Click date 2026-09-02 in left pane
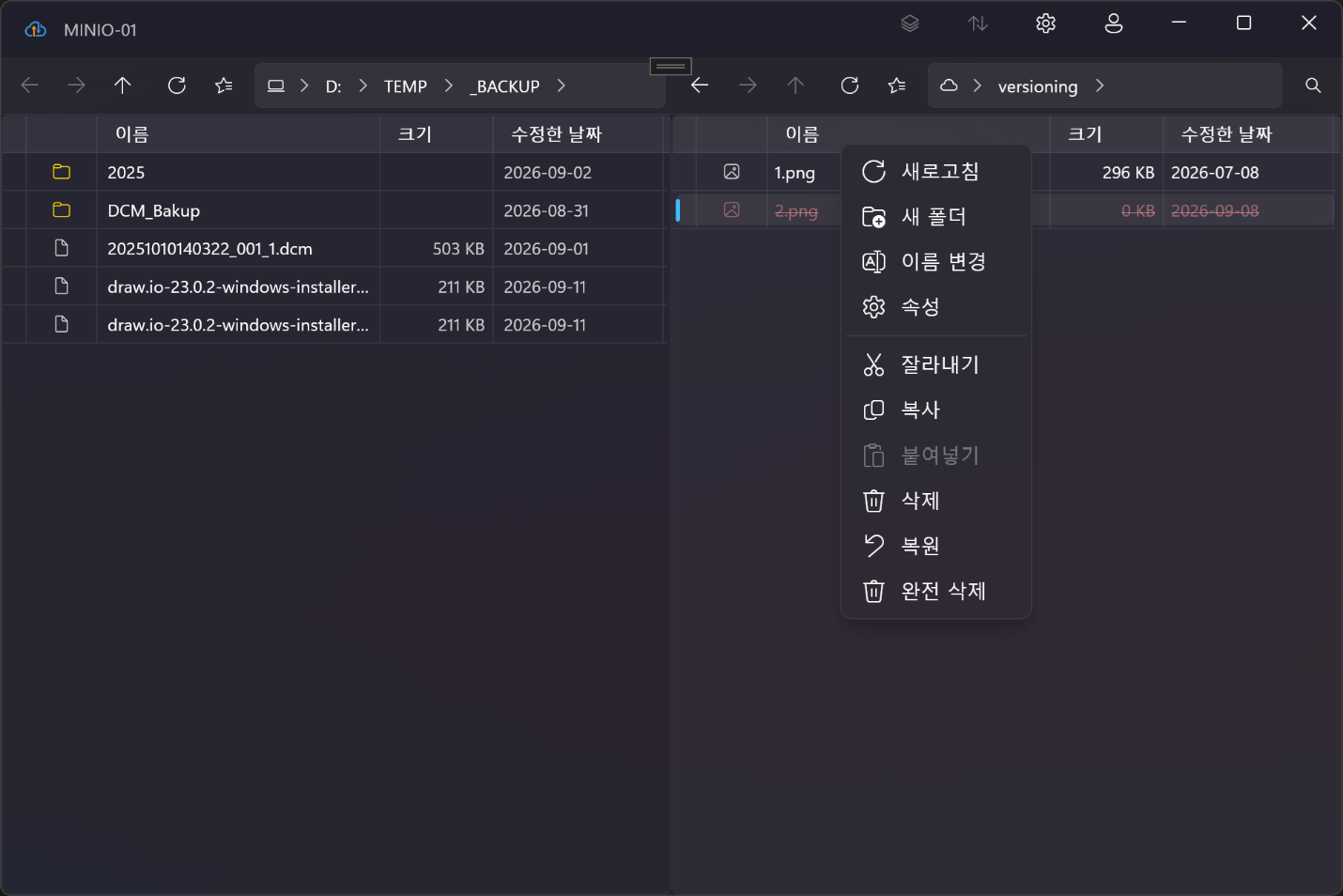 548,173
